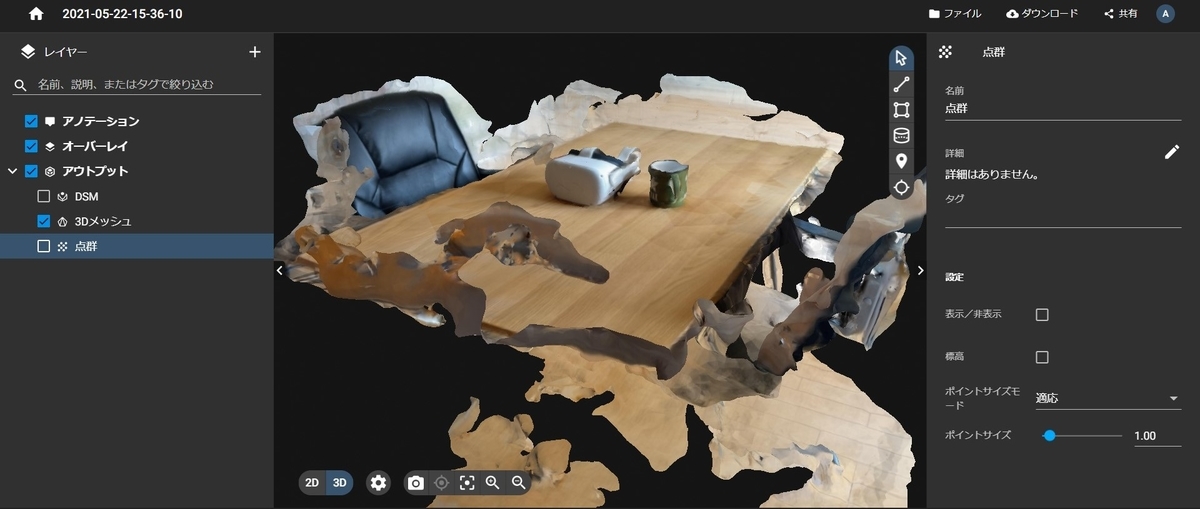Enable the DSM layer checkbox
The height and width of the screenshot is (509, 1200).
pos(44,196)
